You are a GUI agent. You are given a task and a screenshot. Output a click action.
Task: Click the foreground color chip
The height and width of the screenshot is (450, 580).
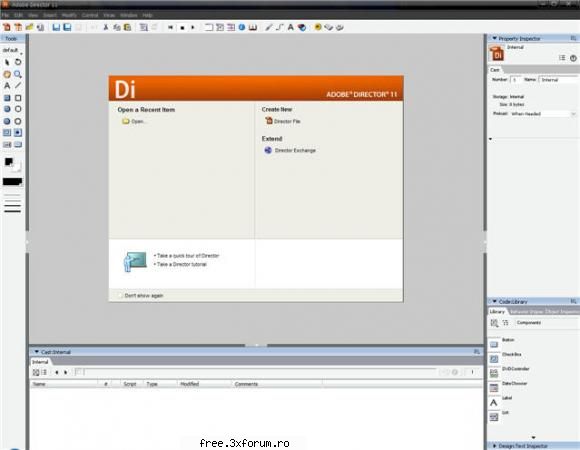point(9,162)
